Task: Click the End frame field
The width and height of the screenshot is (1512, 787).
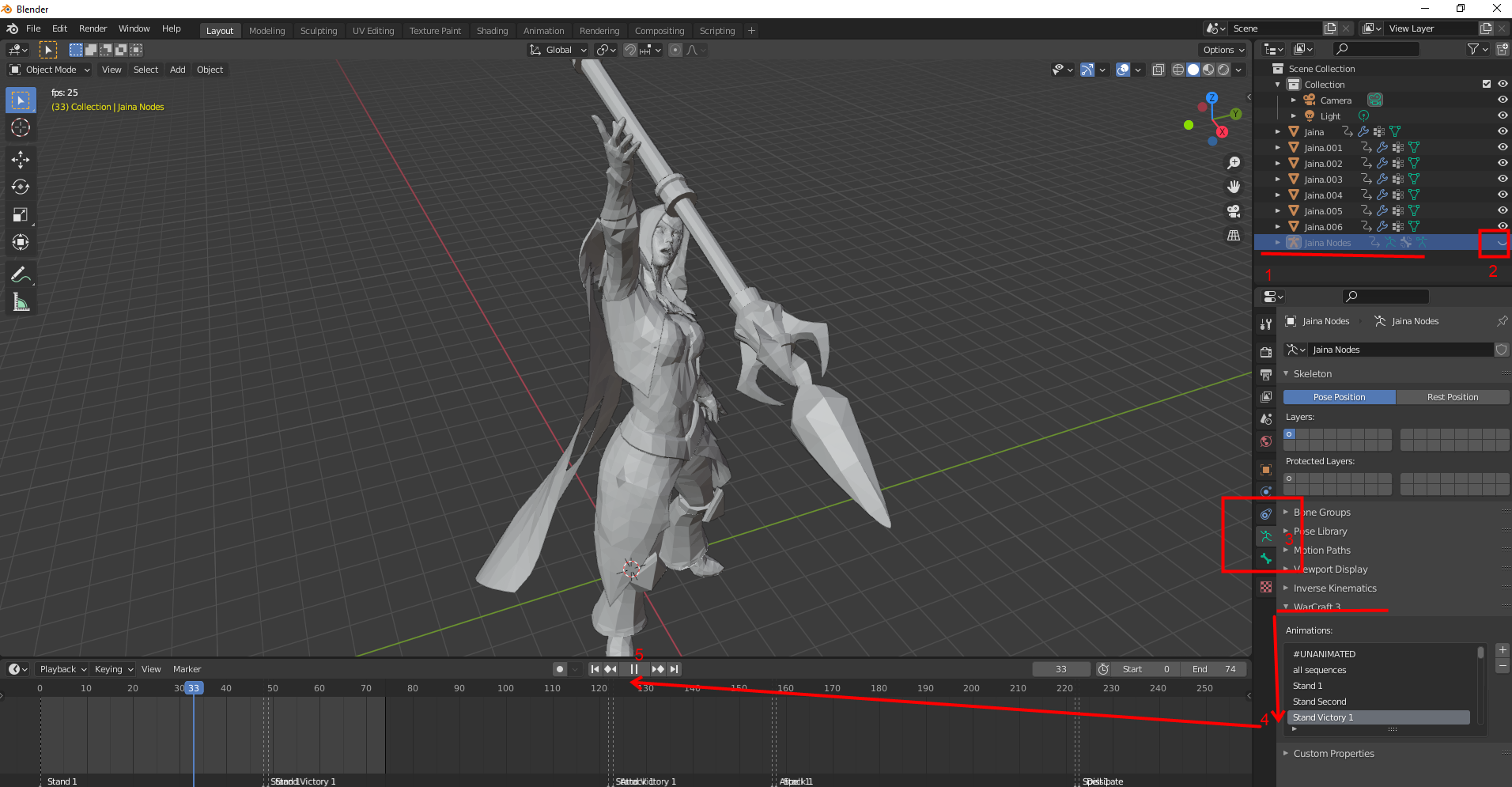Action: [1214, 669]
